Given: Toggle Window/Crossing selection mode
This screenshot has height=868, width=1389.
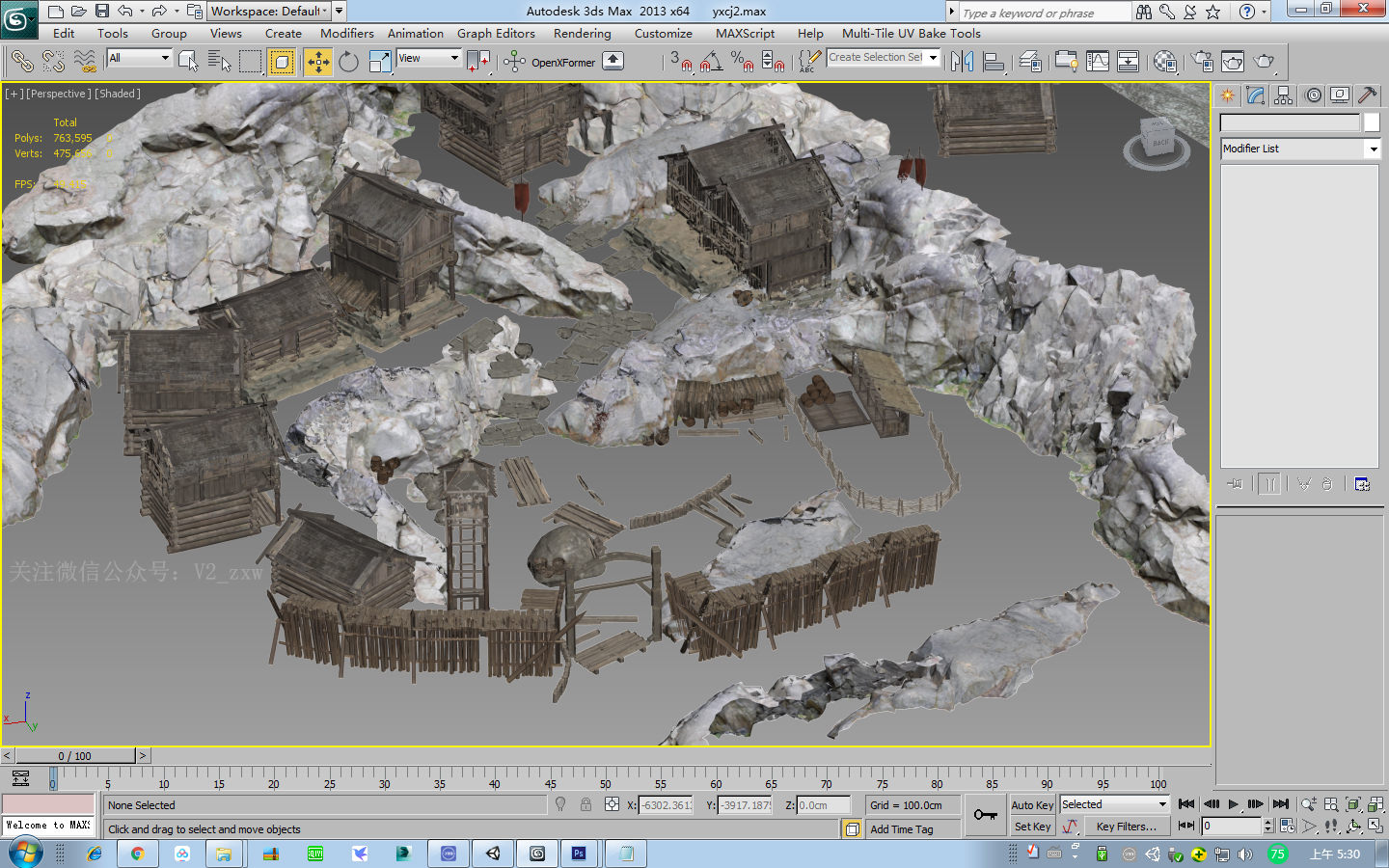Looking at the screenshot, I should [x=282, y=62].
